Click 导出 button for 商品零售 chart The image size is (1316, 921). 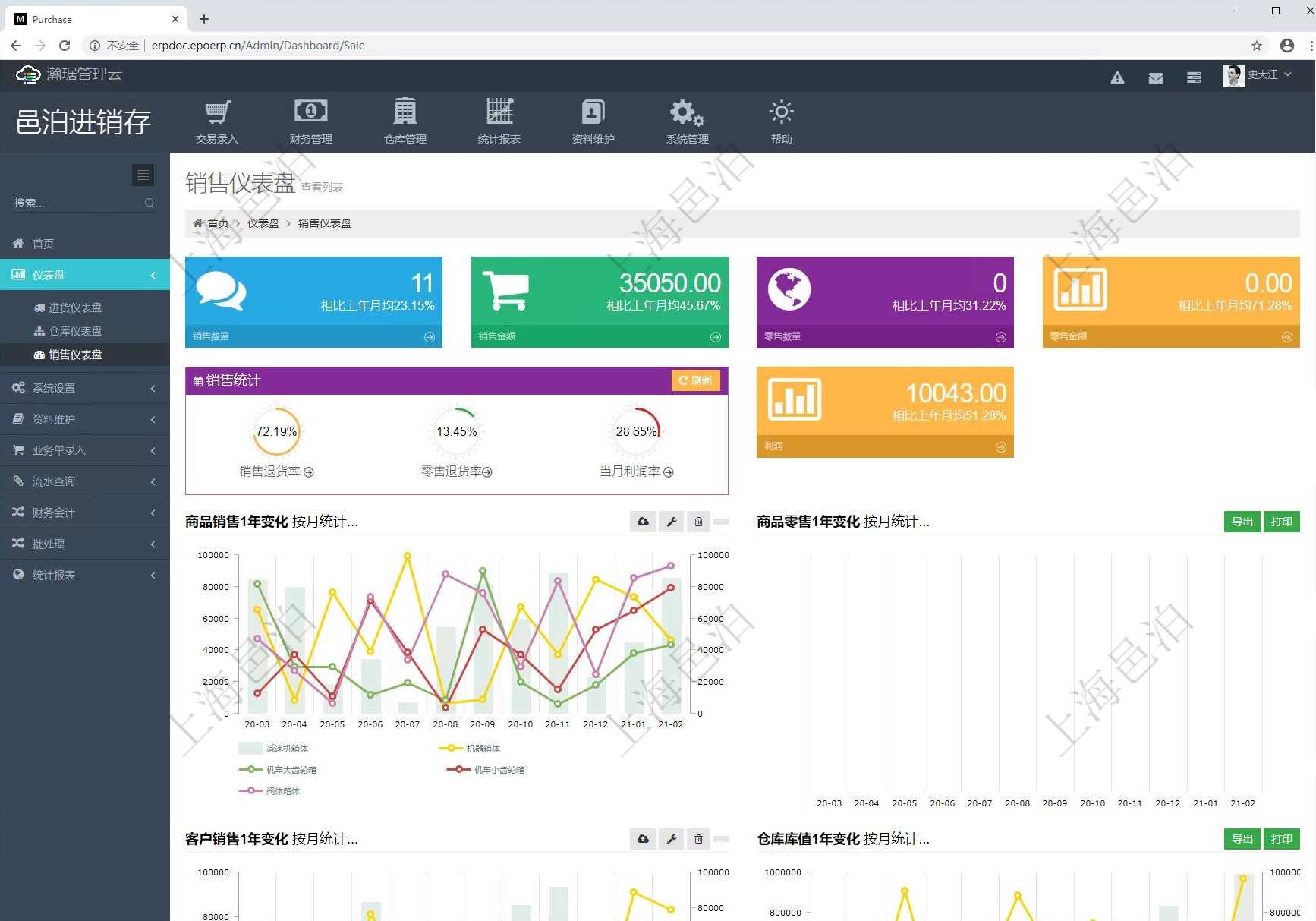(x=1242, y=522)
